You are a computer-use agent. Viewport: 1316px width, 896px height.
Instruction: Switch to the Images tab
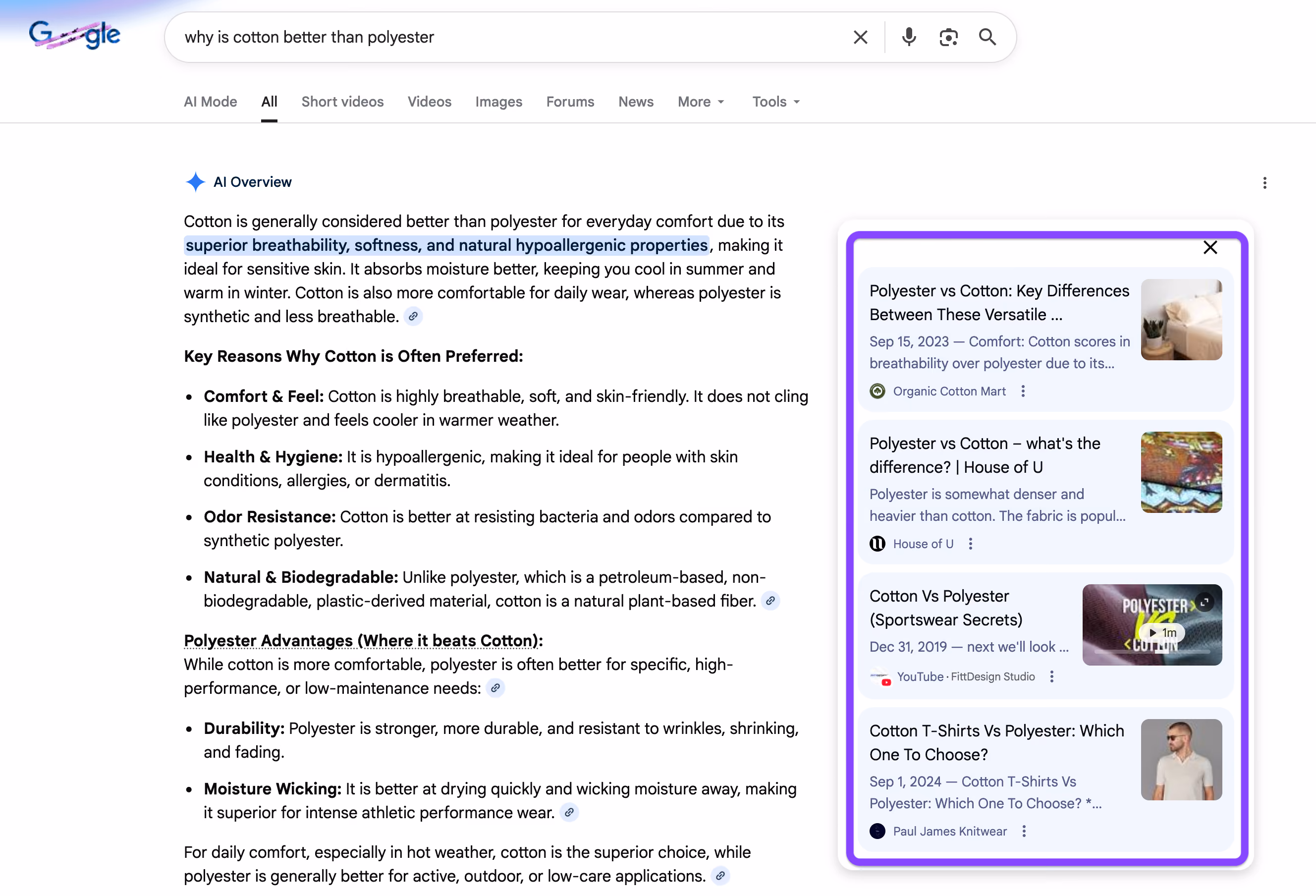(498, 102)
